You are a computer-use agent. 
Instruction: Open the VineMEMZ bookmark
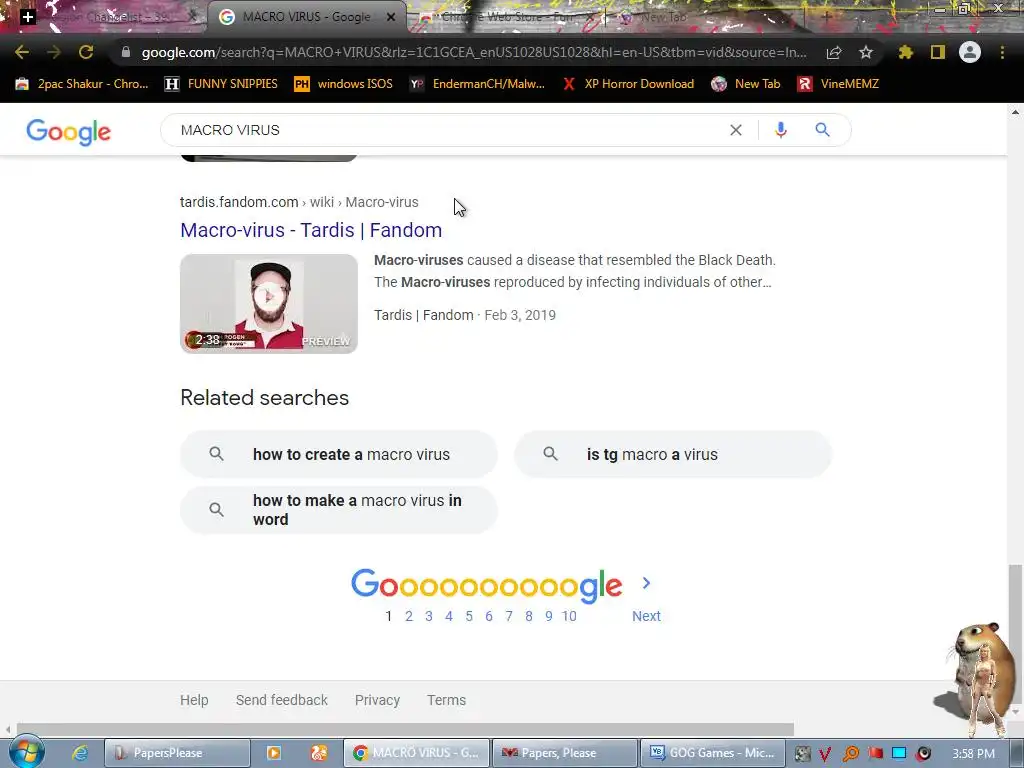click(x=839, y=84)
